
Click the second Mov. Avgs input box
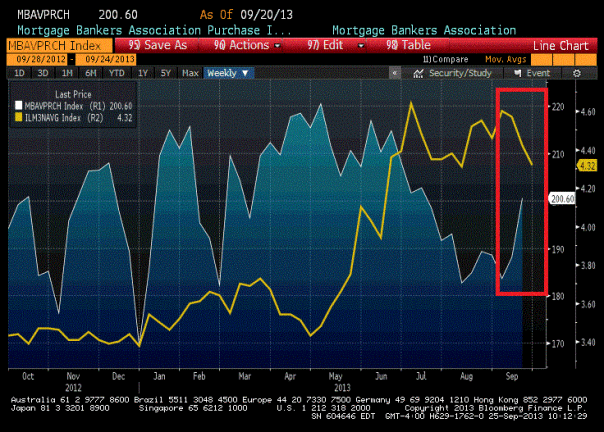tap(564, 60)
